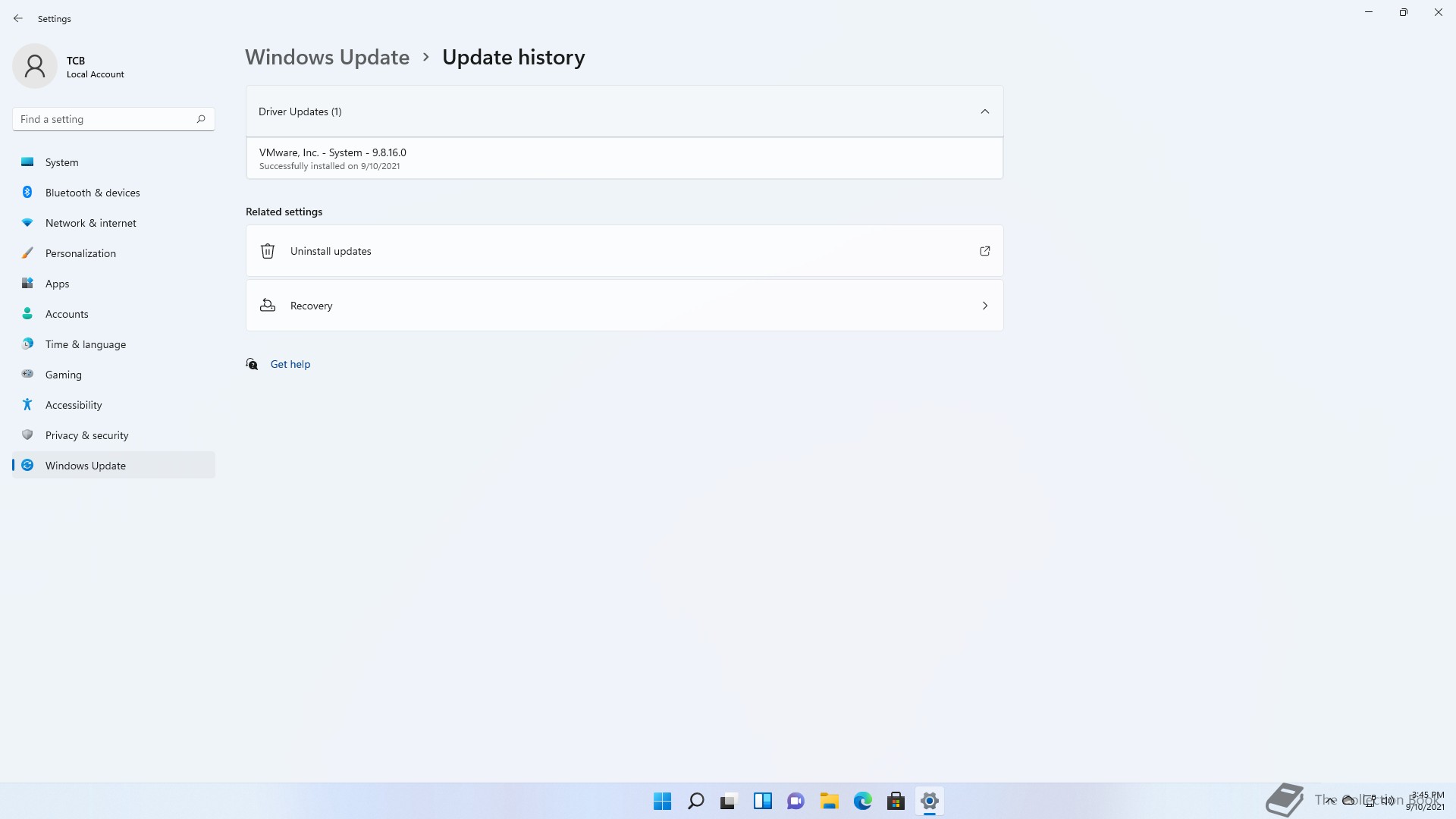Screen dimensions: 1456x819
Task: Go back using the Settings back arrow
Action: 18,18
